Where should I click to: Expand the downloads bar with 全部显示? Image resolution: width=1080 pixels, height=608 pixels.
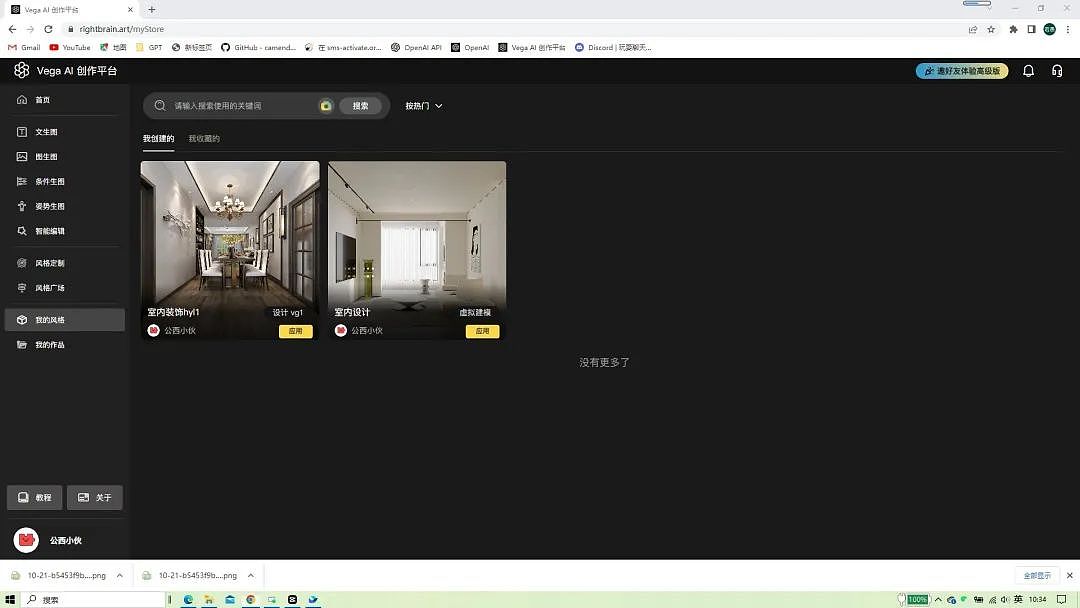click(1037, 575)
